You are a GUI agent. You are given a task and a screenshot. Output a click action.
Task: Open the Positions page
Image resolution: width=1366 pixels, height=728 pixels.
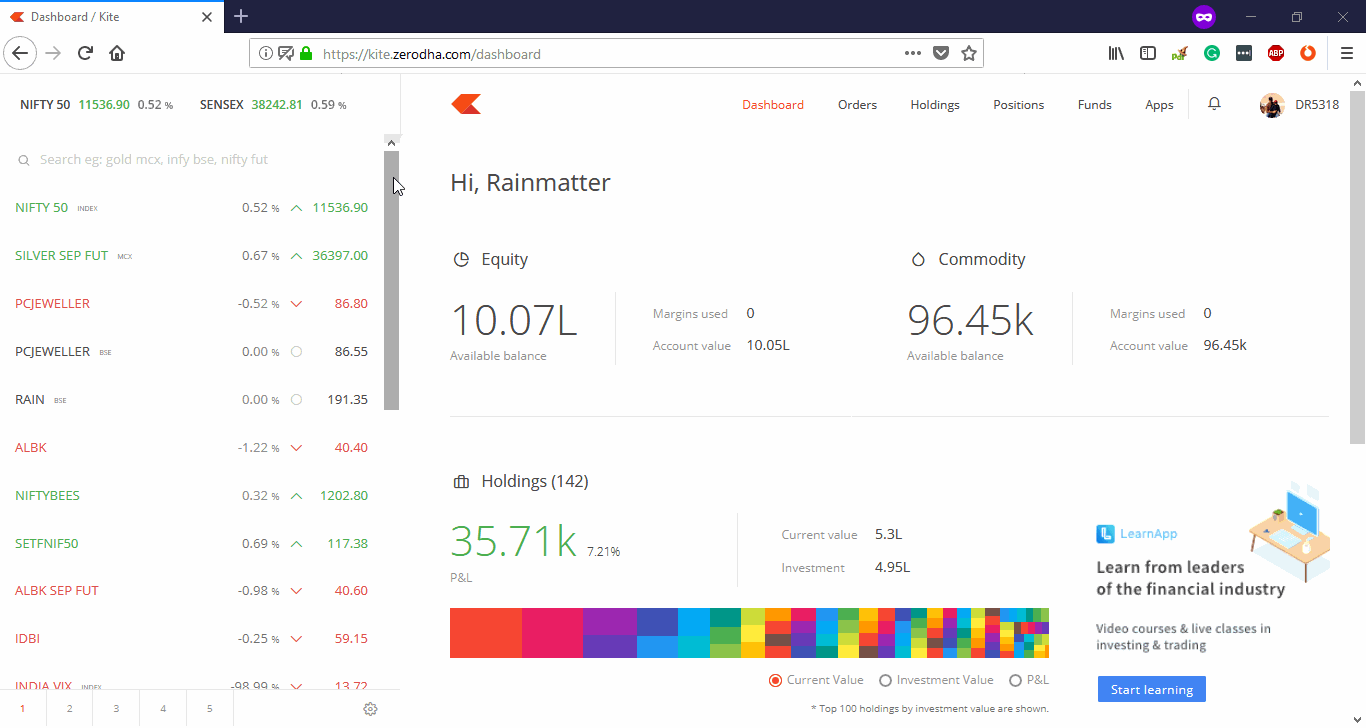click(1018, 104)
